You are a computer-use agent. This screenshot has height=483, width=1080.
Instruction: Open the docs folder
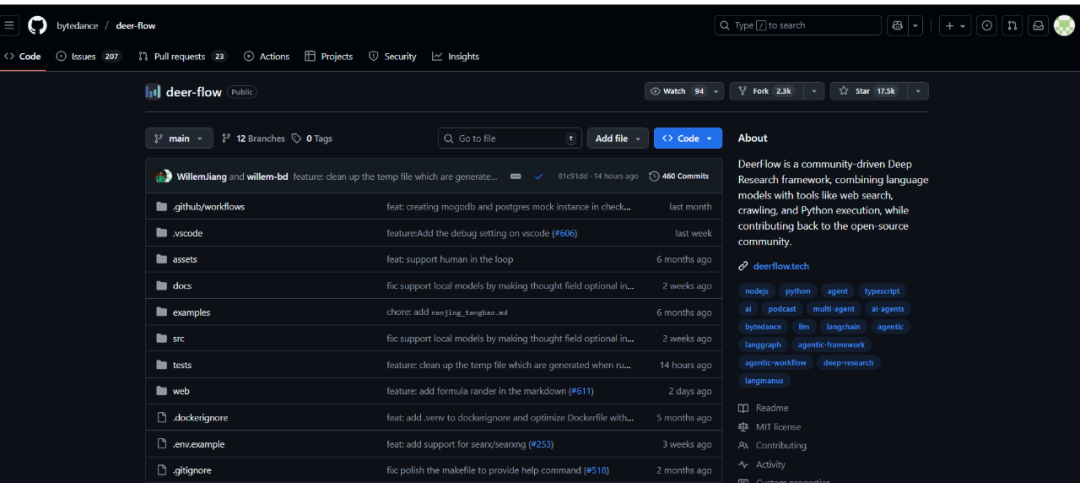pos(182,286)
